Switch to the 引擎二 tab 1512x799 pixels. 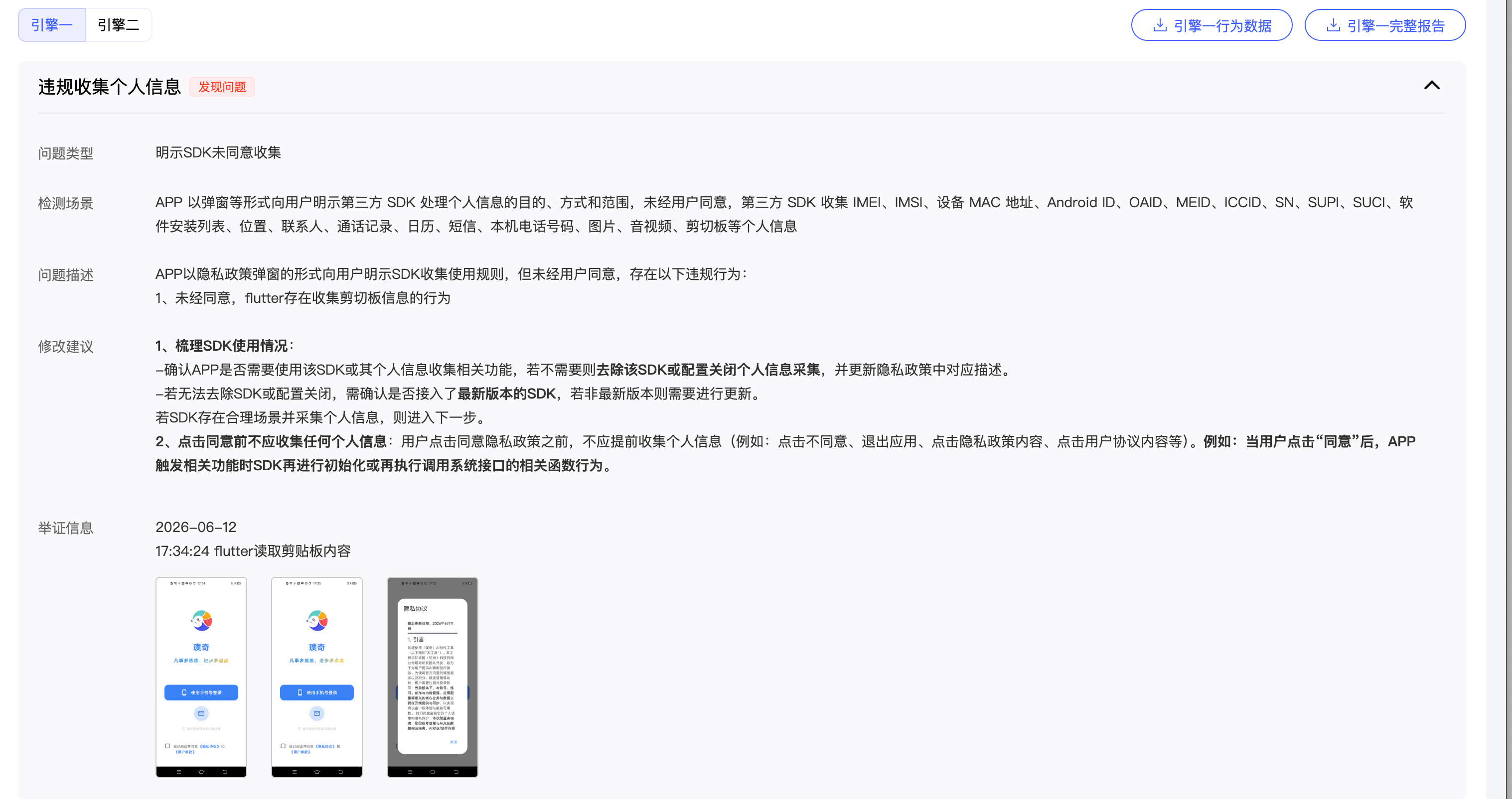119,25
